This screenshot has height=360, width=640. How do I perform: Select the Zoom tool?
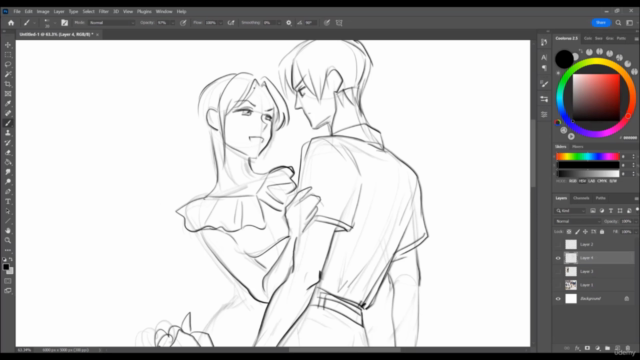coord(8,240)
